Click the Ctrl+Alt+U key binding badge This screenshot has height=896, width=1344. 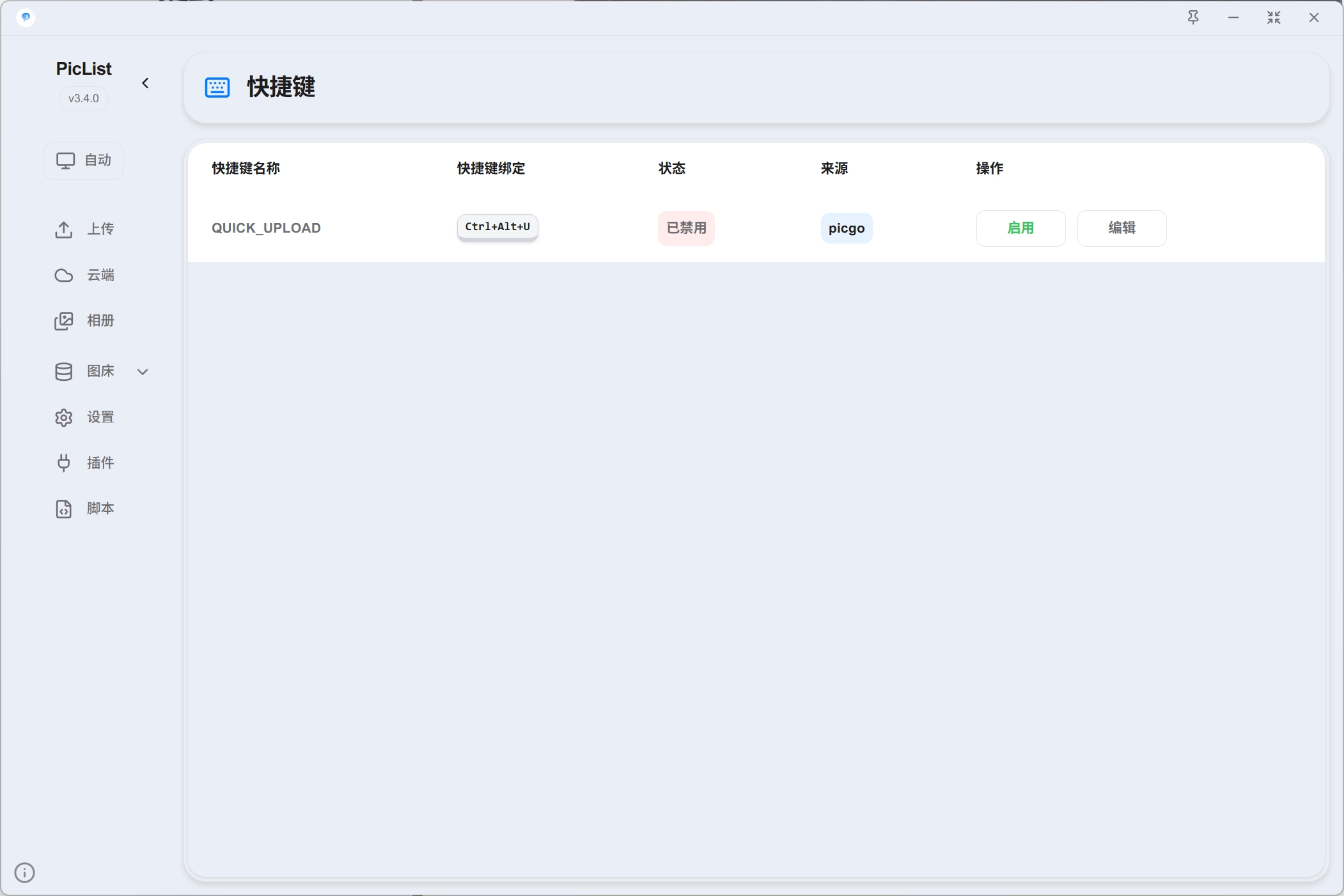(x=497, y=227)
